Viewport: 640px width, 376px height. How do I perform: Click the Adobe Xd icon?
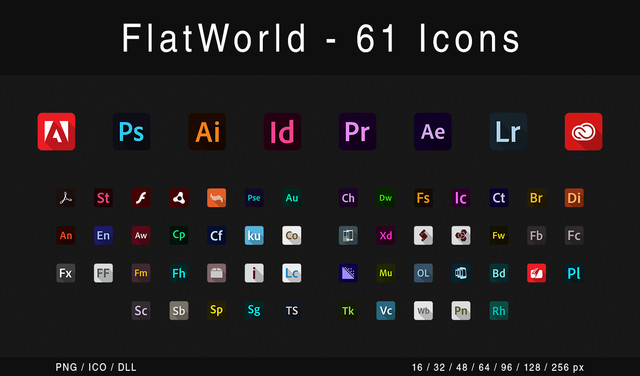386,235
